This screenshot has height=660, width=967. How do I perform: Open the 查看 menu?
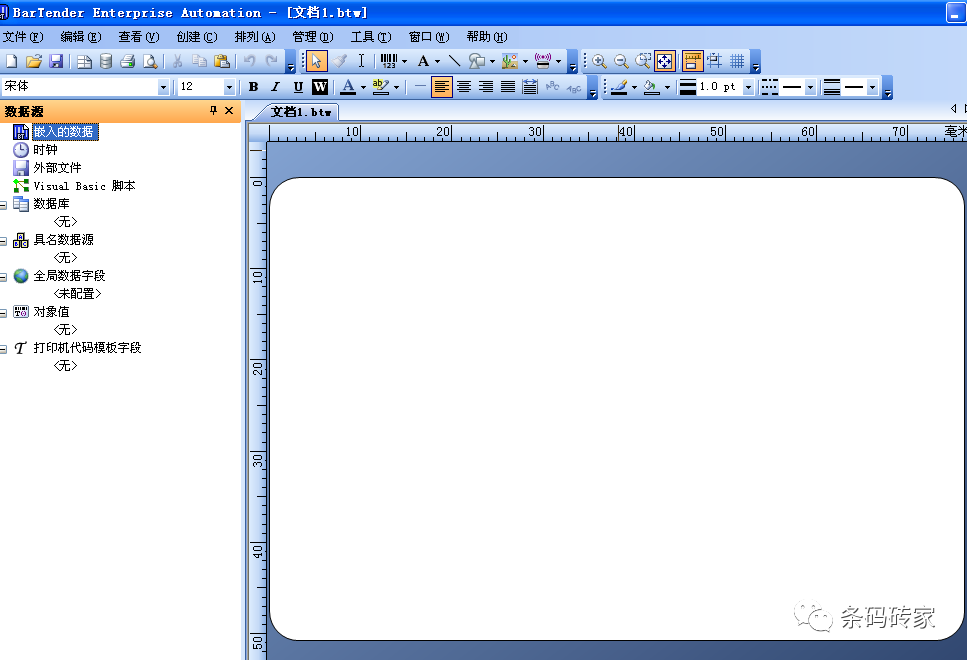139,37
